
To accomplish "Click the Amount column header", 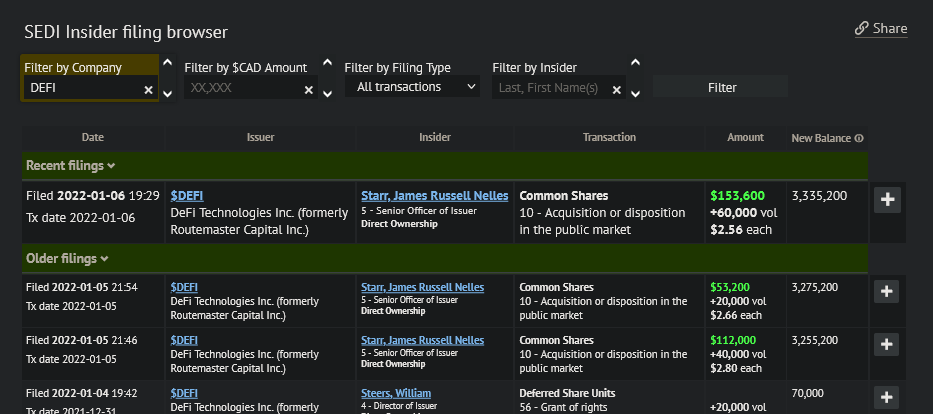I will click(x=745, y=137).
